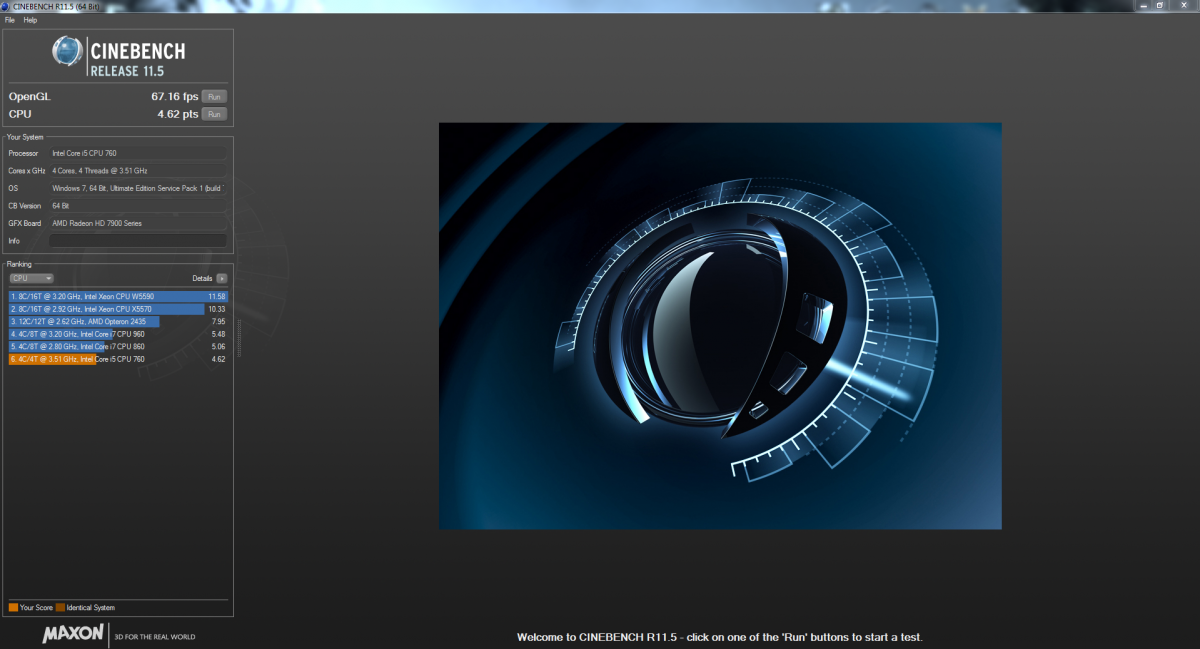Click the rendered eye preview image

720,326
